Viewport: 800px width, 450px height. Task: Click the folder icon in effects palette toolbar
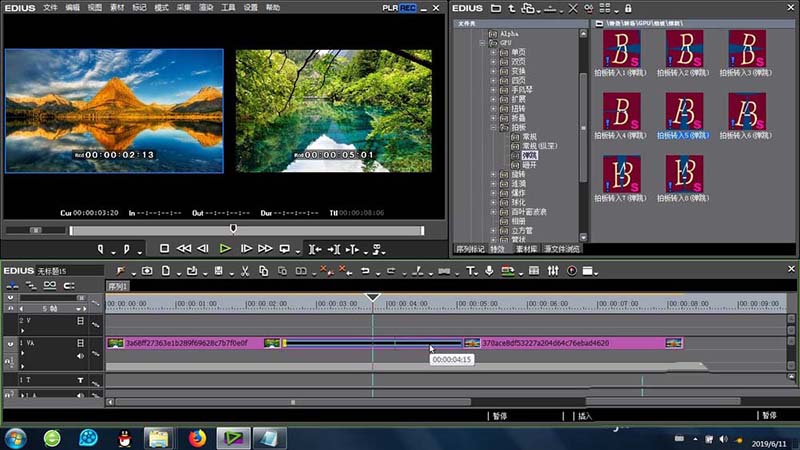[495, 8]
